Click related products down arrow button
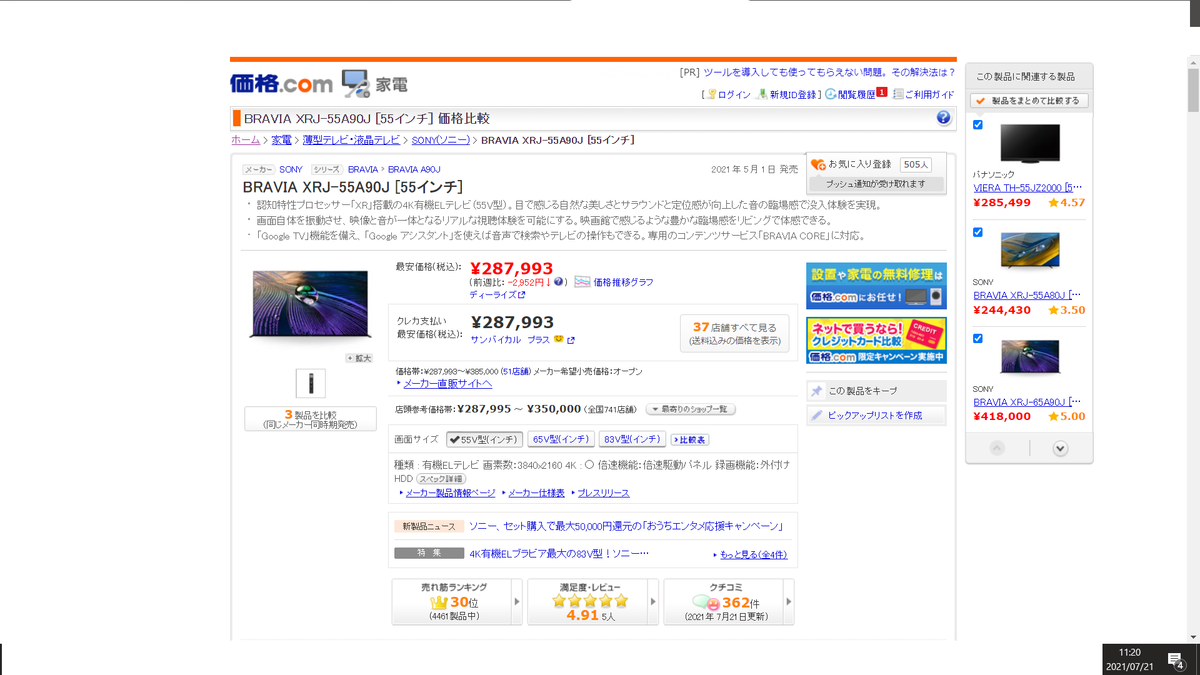1200x675 pixels. tap(1060, 449)
